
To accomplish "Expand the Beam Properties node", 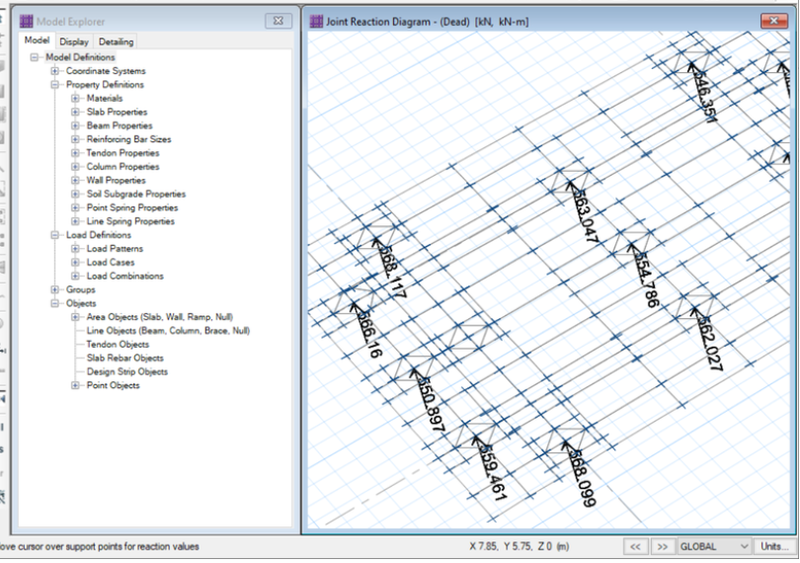I will point(75,126).
